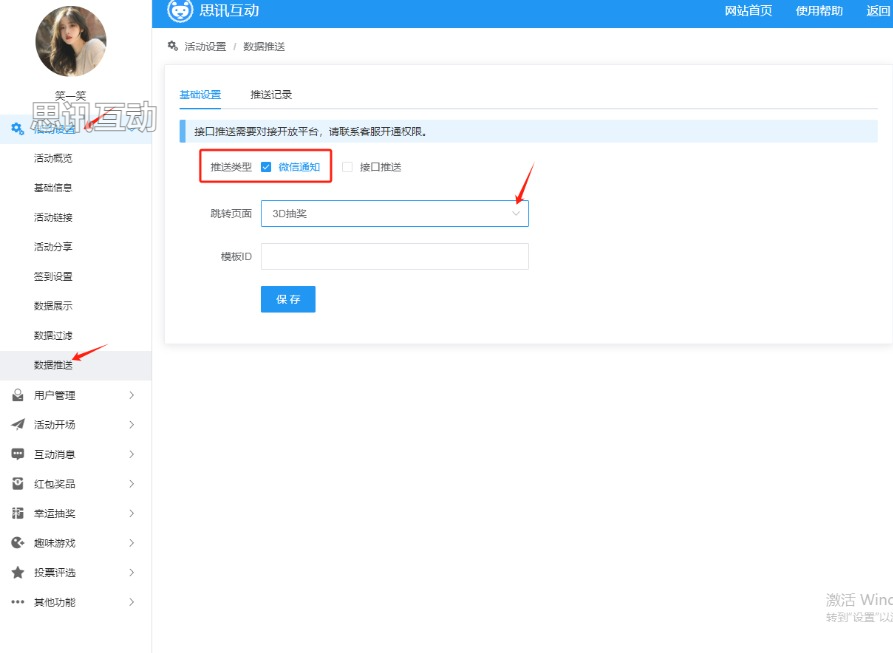Click the 红包奖品 red packet icon
The height and width of the screenshot is (653, 893).
(17, 484)
